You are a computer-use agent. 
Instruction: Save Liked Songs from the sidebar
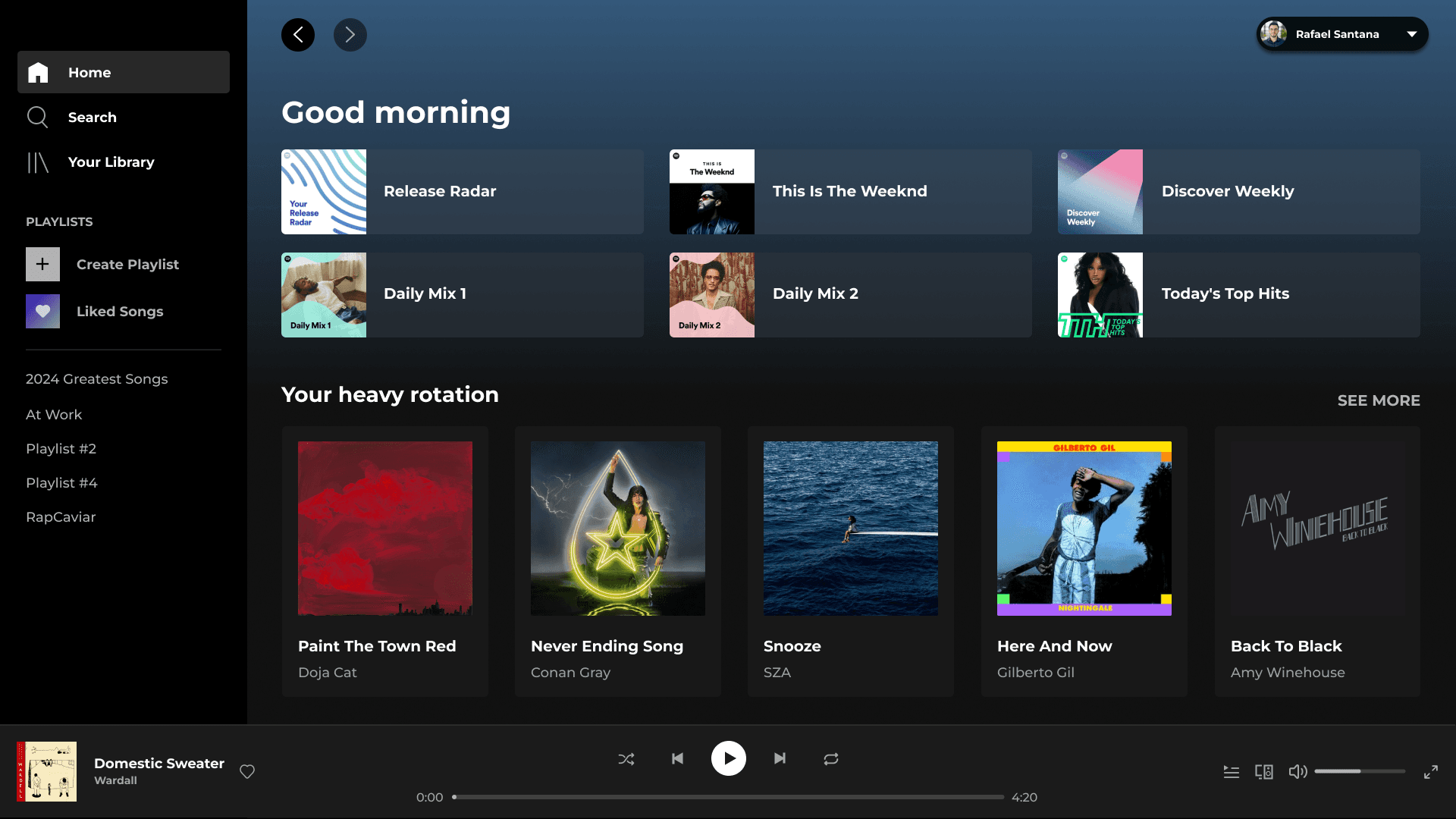(119, 311)
